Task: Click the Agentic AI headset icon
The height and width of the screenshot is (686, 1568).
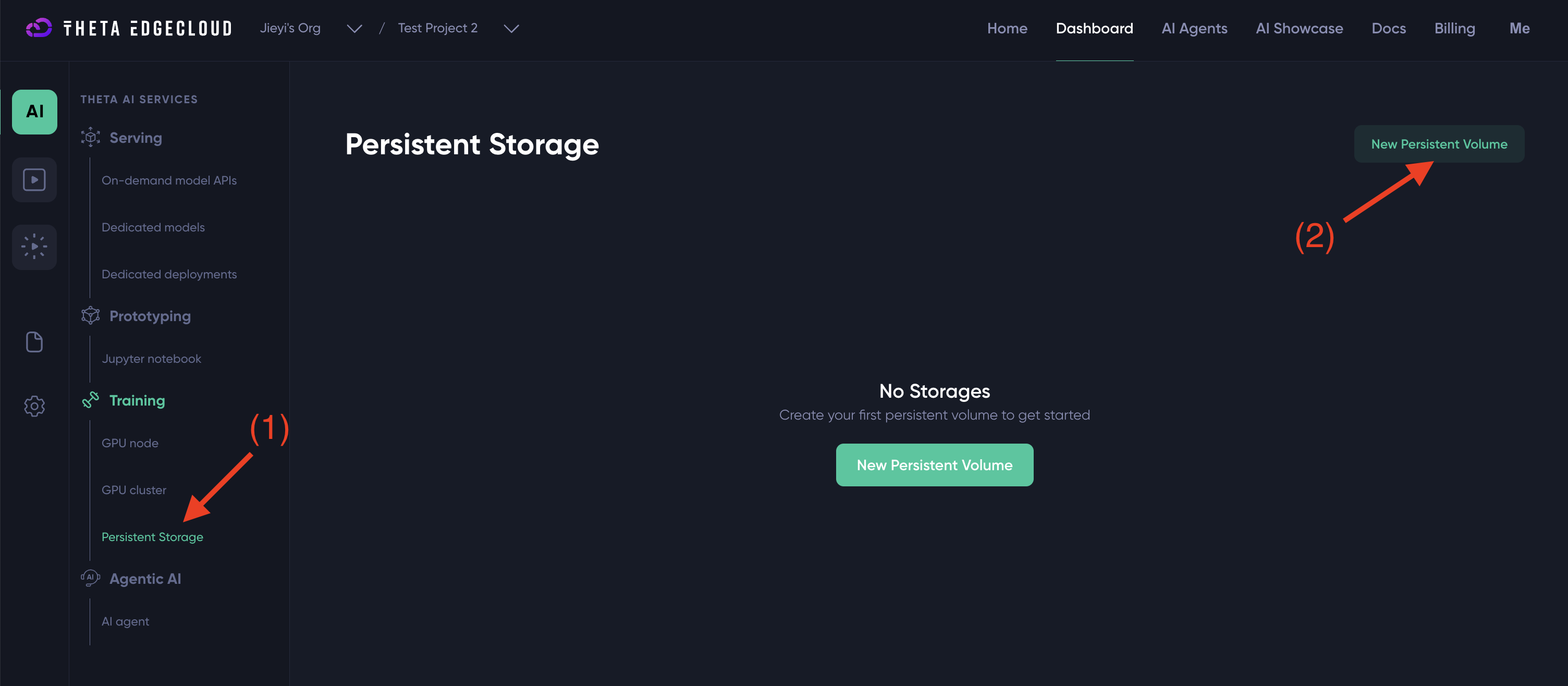Action: 91,578
